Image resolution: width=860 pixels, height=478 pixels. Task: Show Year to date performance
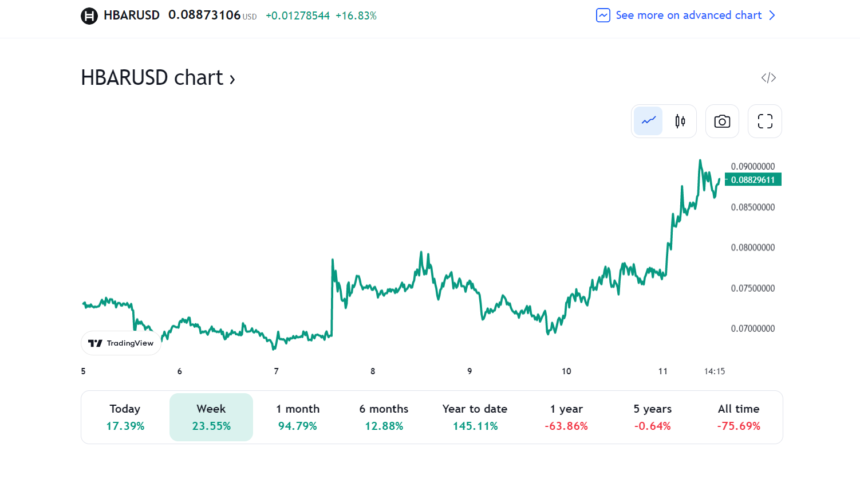click(474, 417)
